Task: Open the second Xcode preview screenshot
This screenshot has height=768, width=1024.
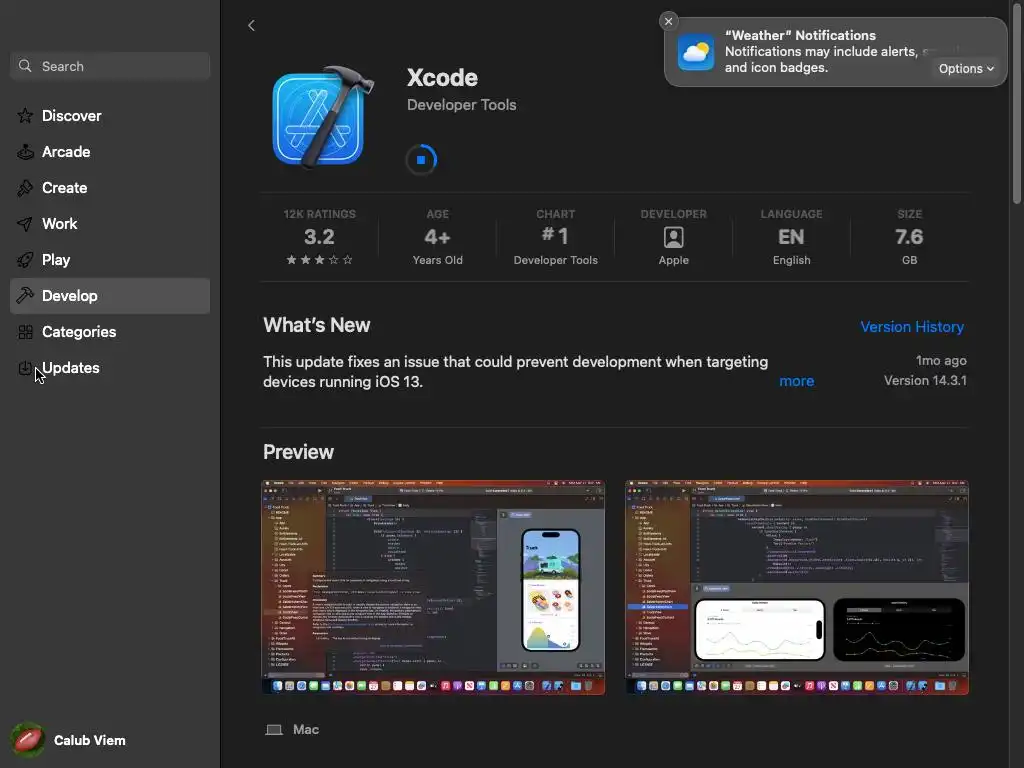Action: 797,587
